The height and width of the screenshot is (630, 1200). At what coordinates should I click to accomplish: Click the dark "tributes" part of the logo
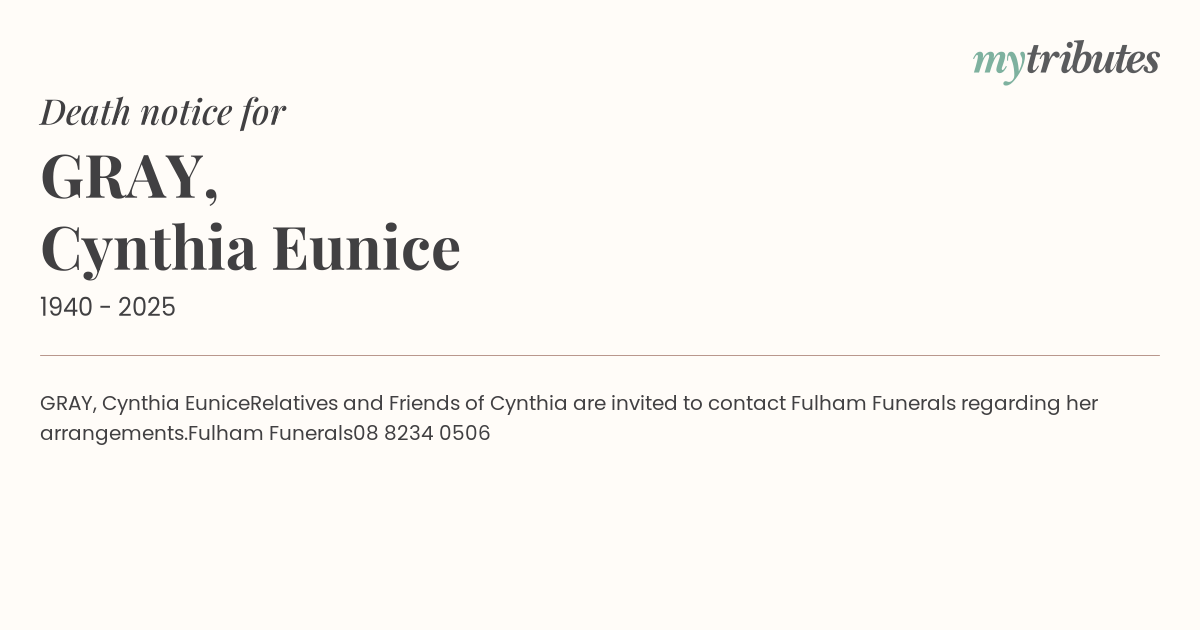1092,59
